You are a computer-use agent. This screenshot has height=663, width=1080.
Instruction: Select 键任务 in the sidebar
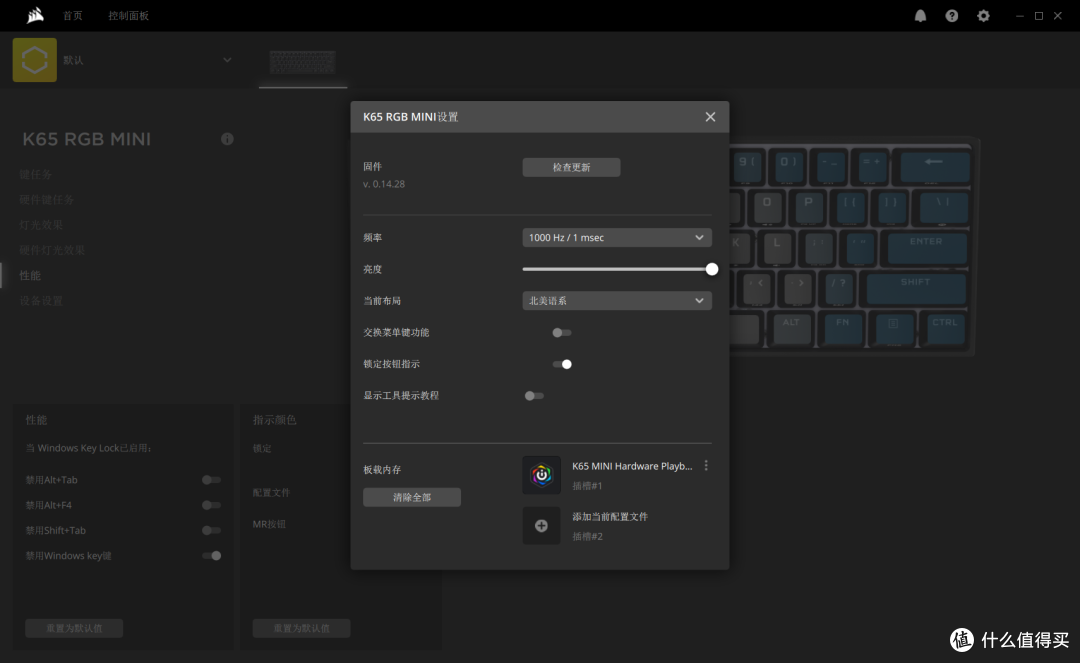click(x=36, y=175)
